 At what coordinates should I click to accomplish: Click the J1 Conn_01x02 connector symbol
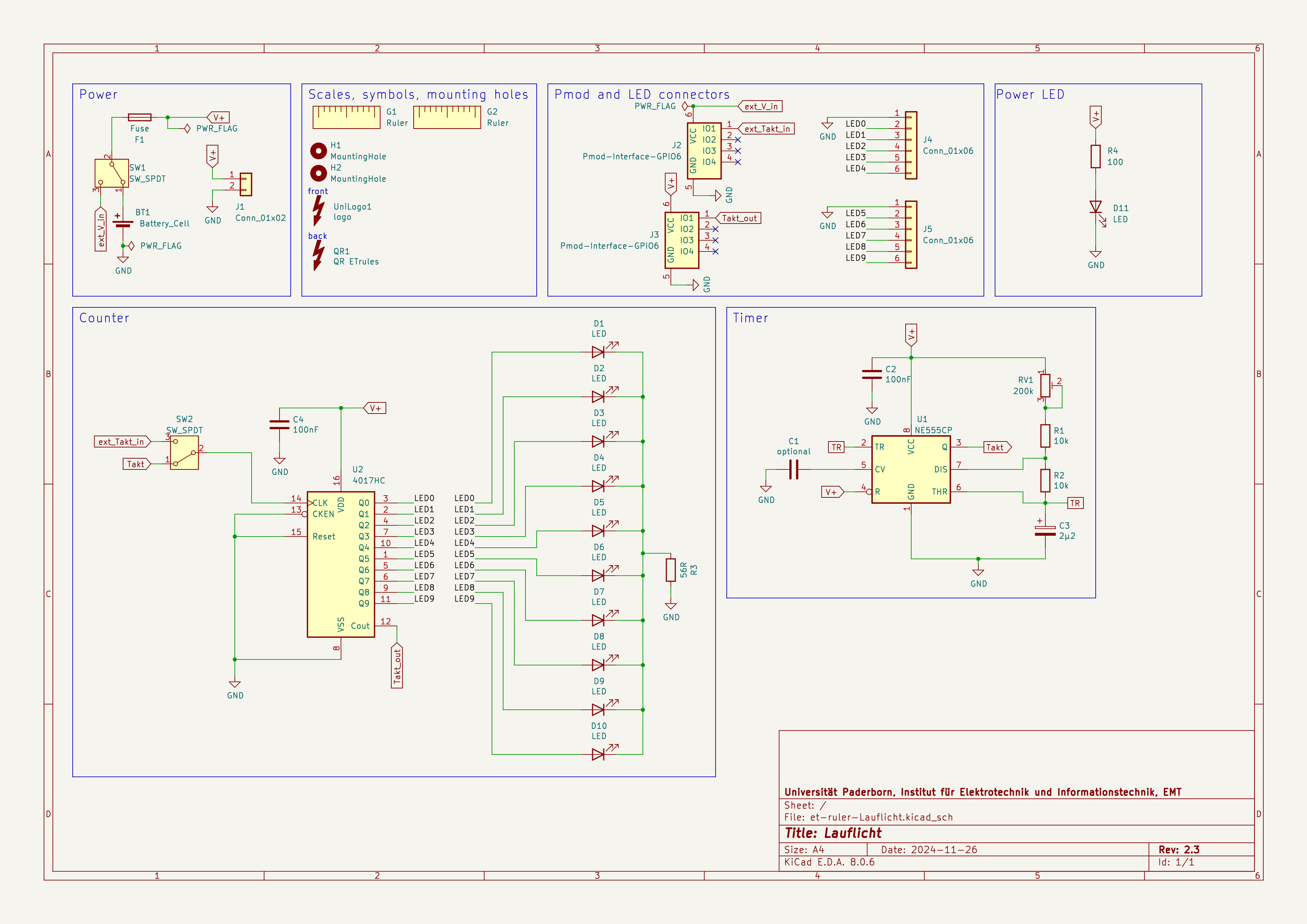tap(246, 184)
